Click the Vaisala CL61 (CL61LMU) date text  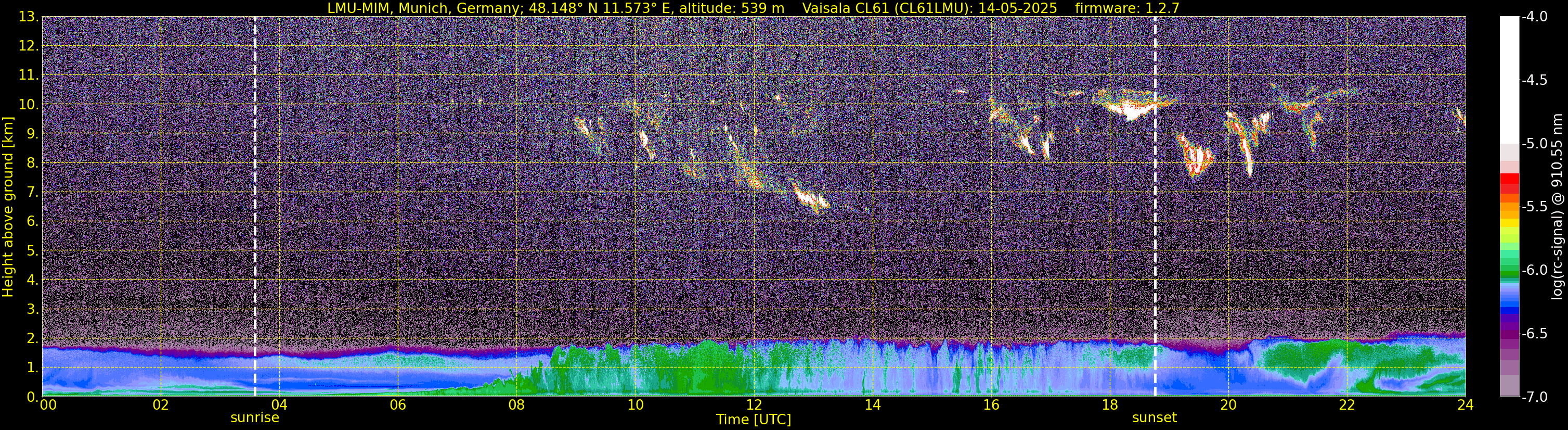tap(929, 8)
